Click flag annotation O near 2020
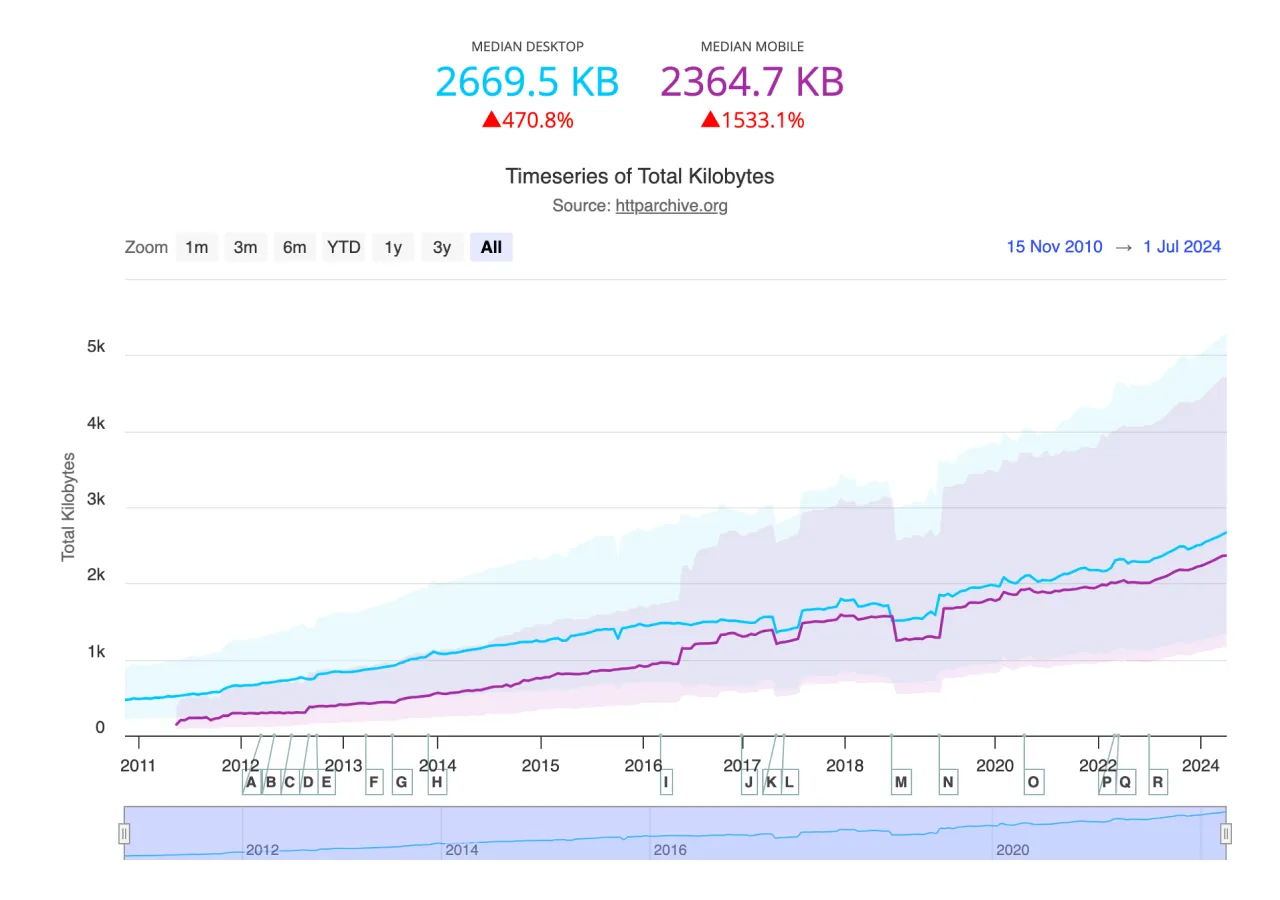This screenshot has height=900, width=1280. (x=1033, y=782)
